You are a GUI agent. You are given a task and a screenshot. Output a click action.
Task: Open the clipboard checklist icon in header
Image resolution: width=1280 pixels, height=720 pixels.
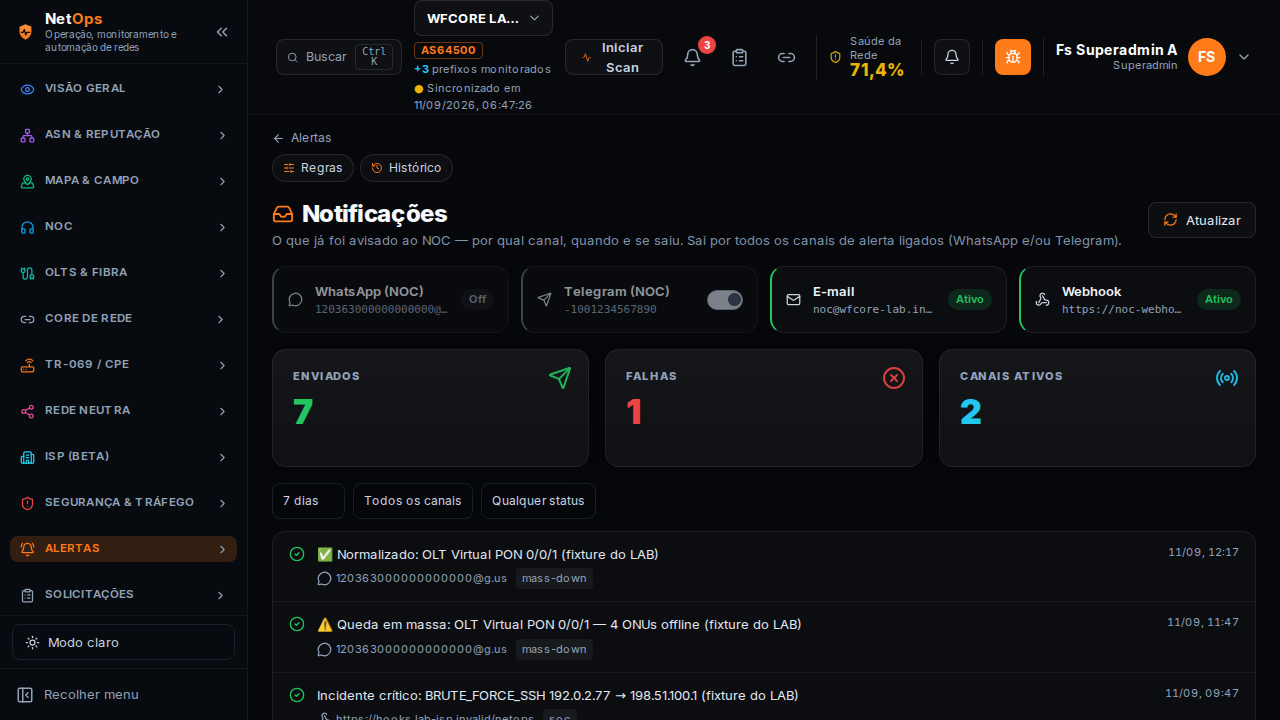[739, 57]
